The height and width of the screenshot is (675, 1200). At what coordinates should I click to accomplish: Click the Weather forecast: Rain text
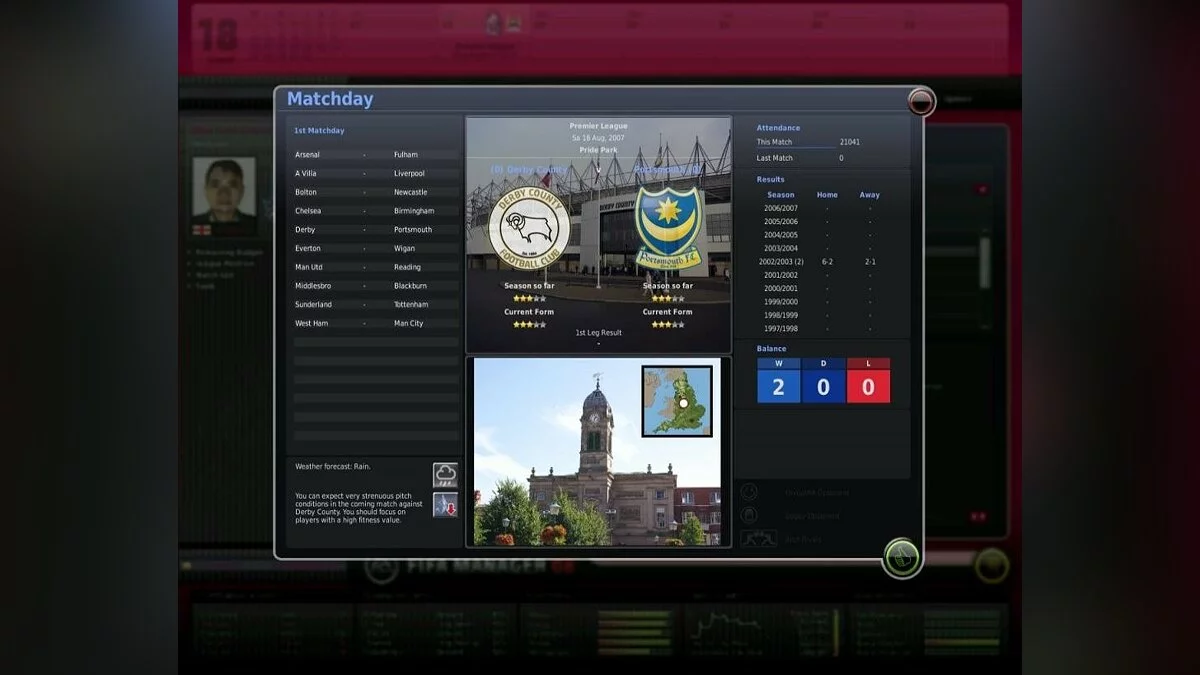332,467
